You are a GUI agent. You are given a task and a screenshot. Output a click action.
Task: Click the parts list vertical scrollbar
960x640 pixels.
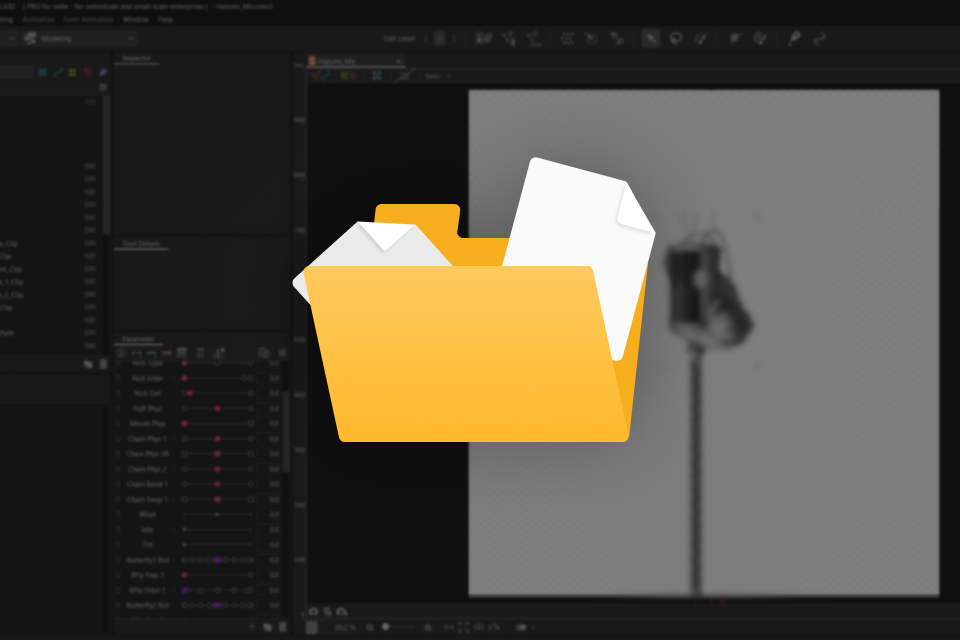(x=107, y=165)
